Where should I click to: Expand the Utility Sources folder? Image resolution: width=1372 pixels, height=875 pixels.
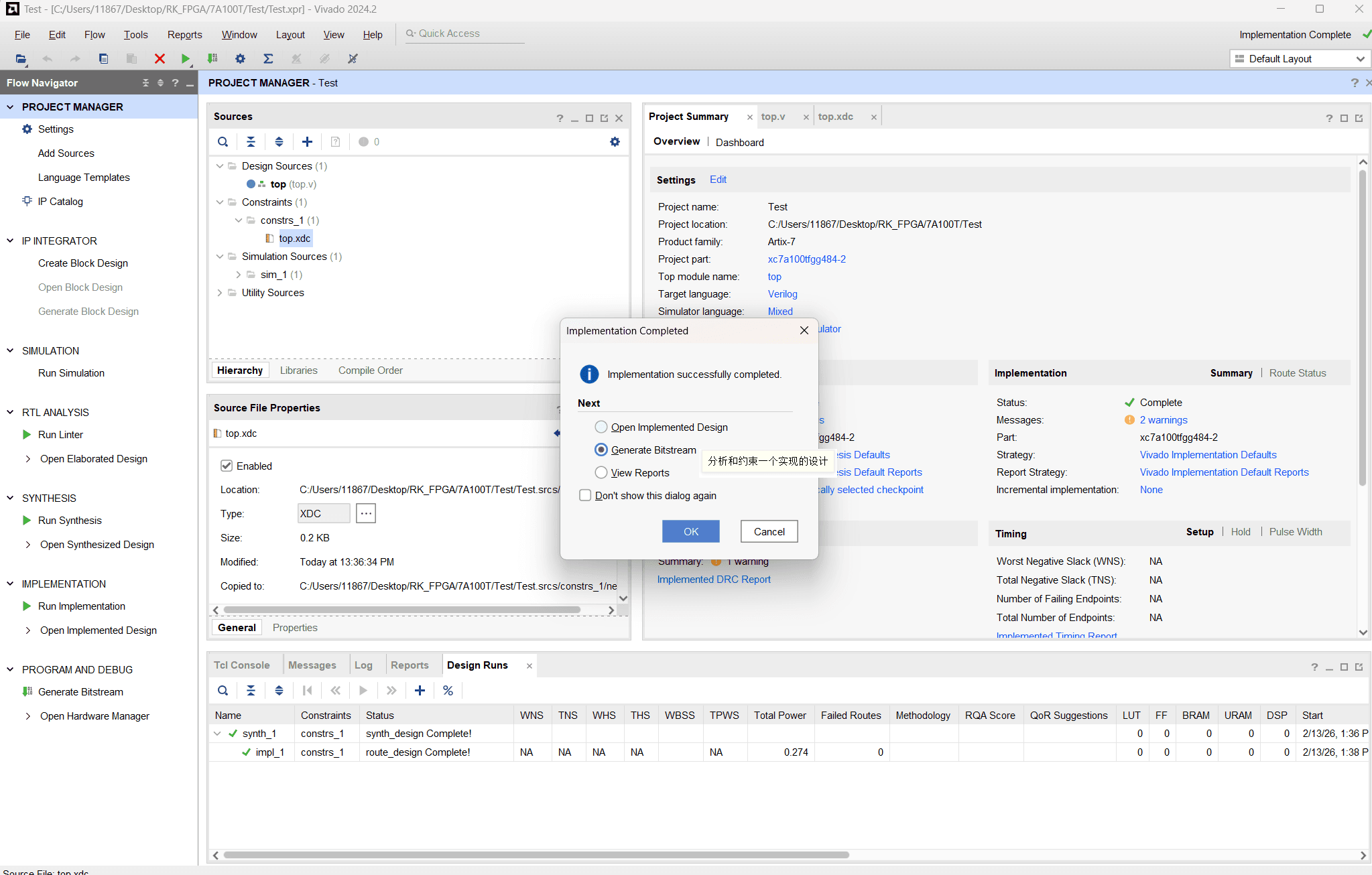(220, 293)
